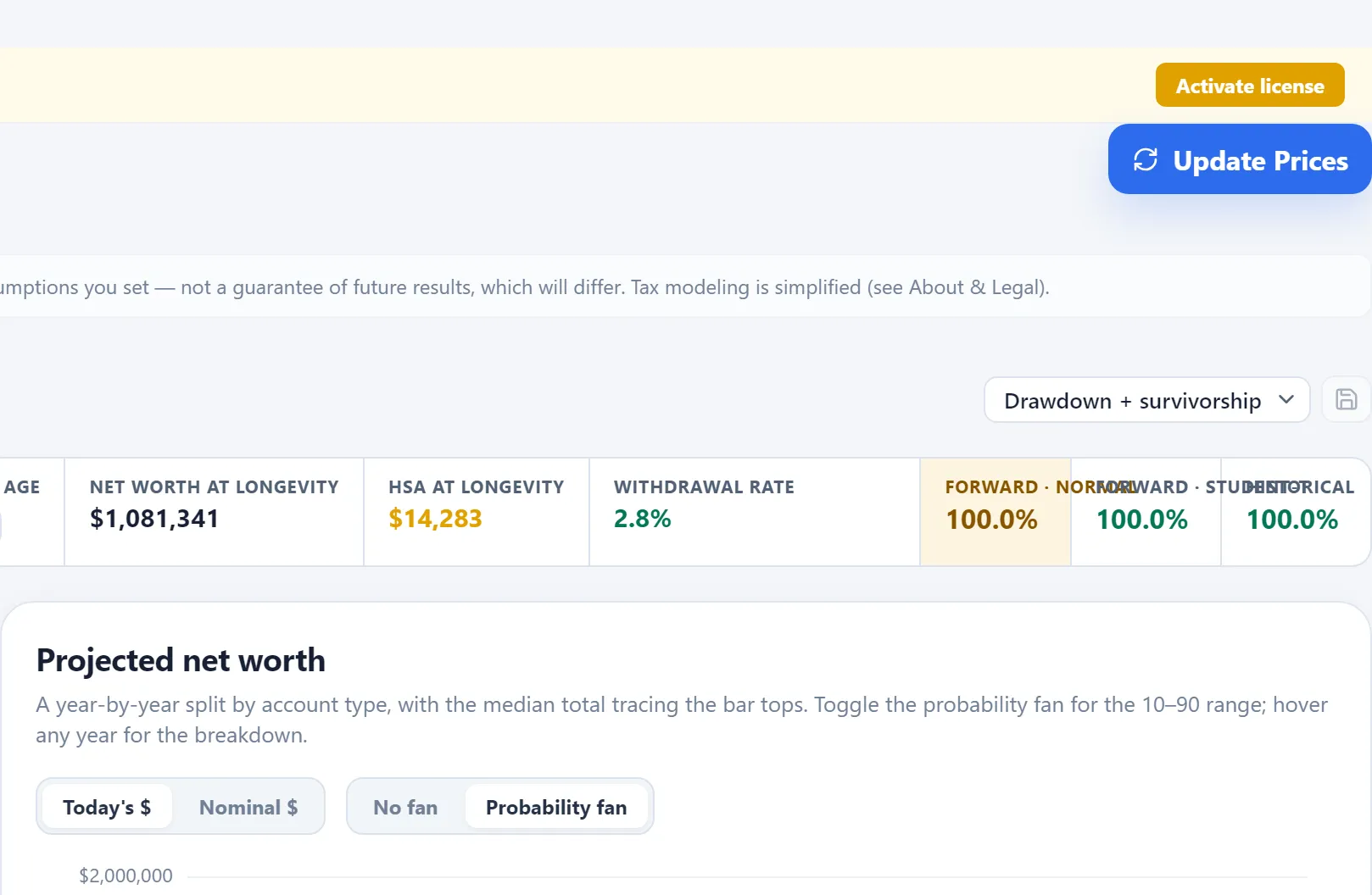
Task: Switch values to Today's $
Action: [107, 807]
